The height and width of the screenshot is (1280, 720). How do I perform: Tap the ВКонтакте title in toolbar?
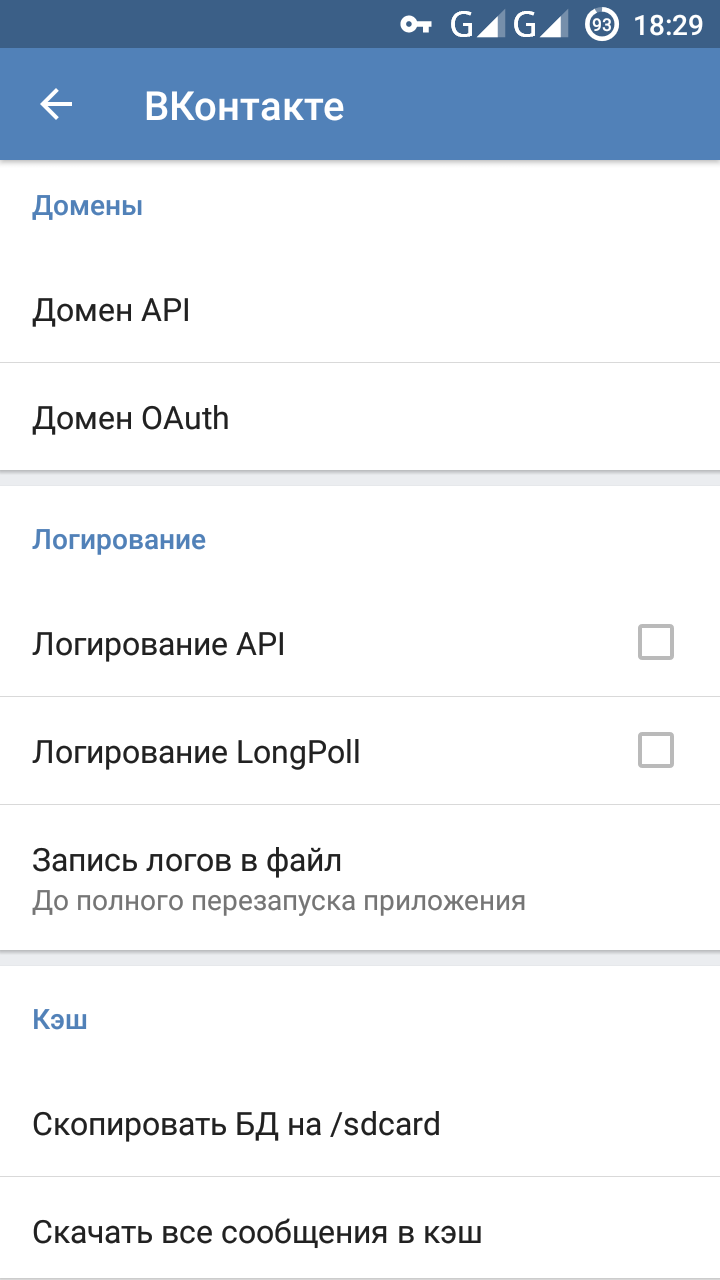click(244, 106)
